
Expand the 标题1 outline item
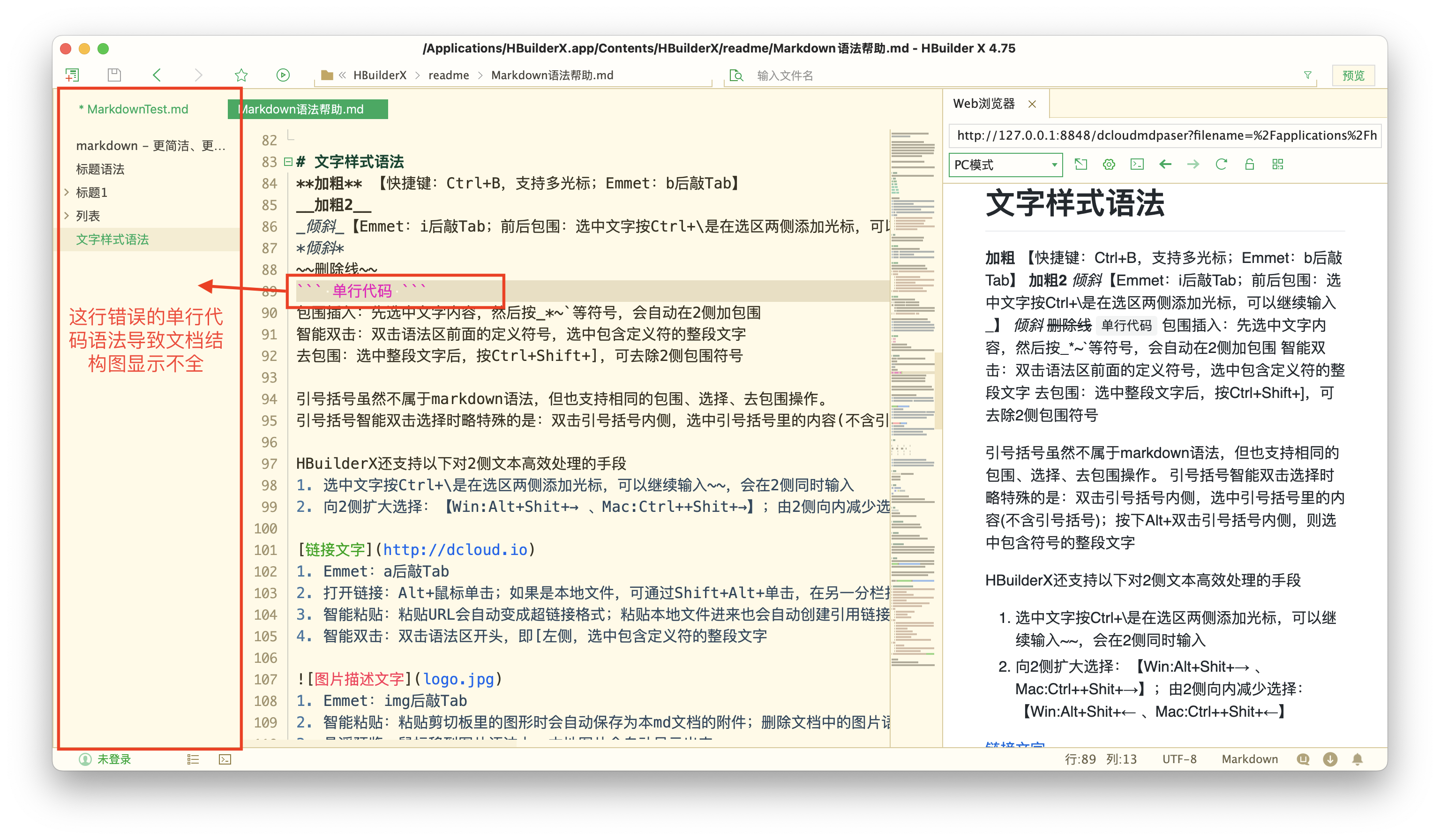coord(67,193)
